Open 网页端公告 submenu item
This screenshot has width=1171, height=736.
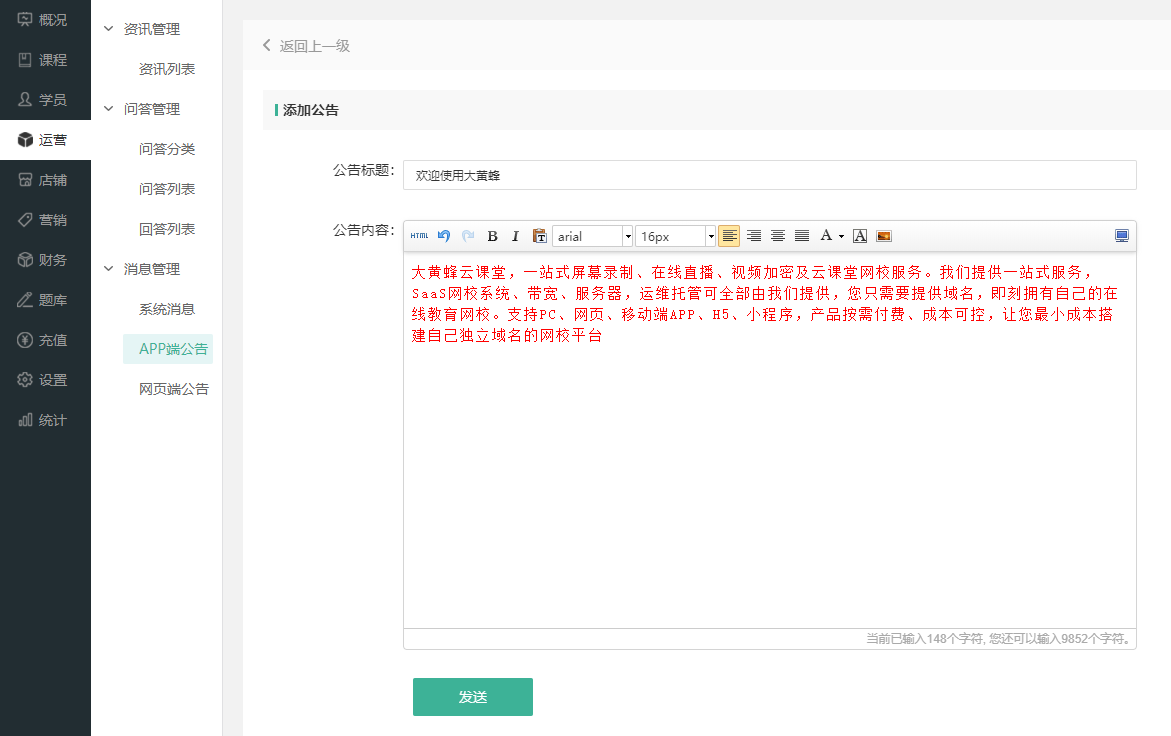coord(173,389)
